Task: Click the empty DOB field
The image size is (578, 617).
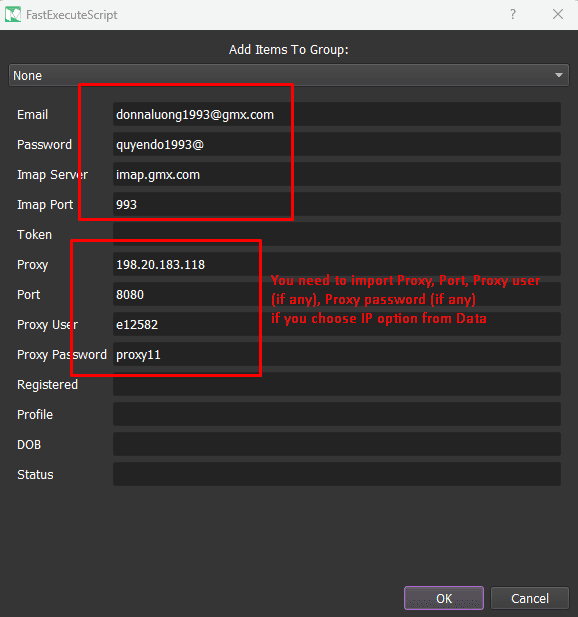Action: coord(337,444)
